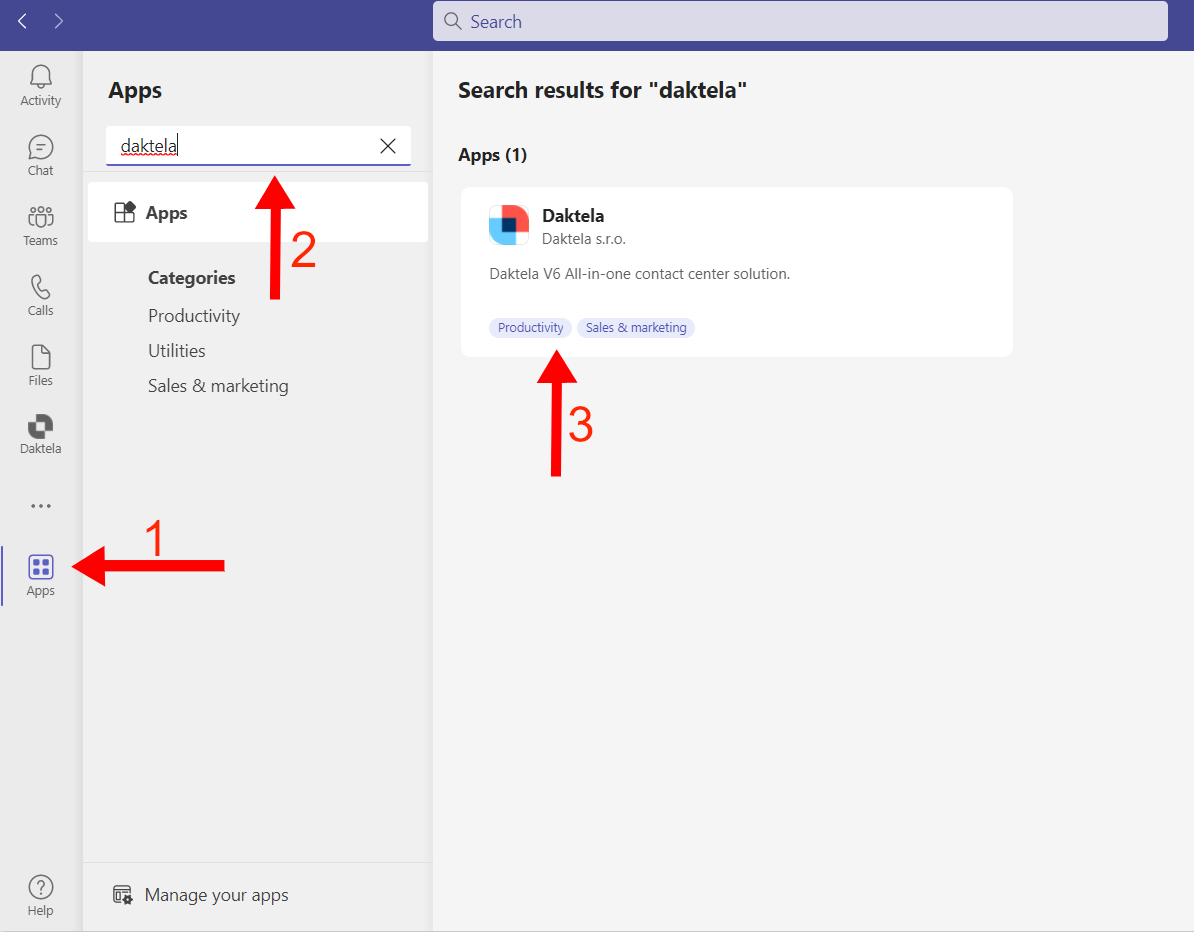Viewport: 1194px width, 932px height.
Task: Navigate forward with the right chevron
Action: 59,21
